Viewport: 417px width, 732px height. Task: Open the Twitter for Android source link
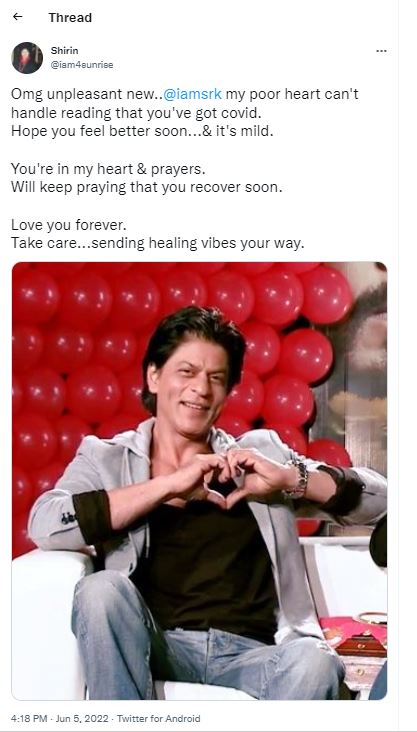tap(158, 718)
